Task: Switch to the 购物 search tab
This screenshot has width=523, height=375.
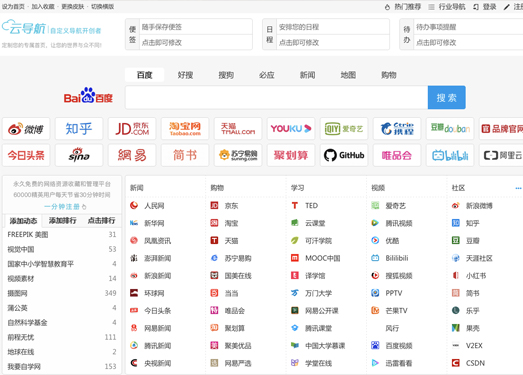Action: (x=389, y=75)
